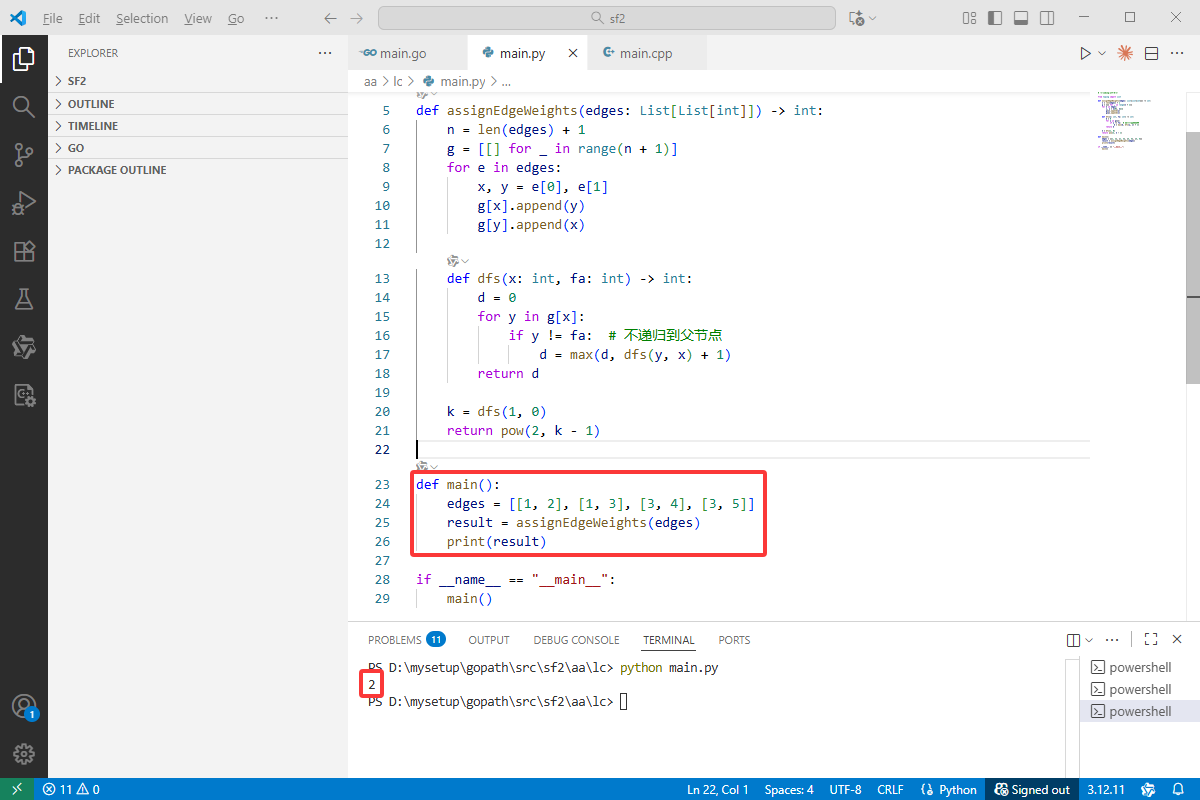
Task: Click the Split Editor icon
Action: click(1151, 53)
